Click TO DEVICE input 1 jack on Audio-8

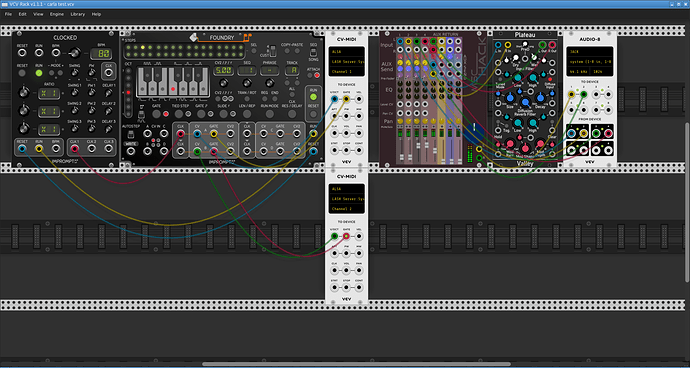coord(572,94)
